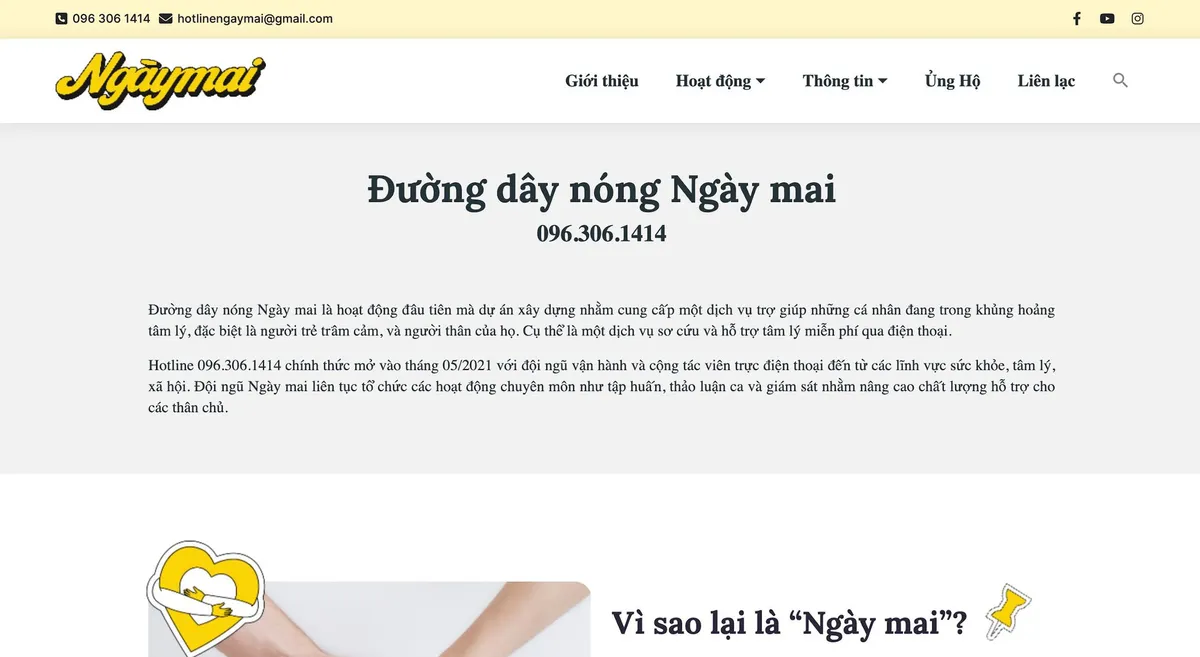Click the Đường dây nóng Ngày mai heading
This screenshot has width=1200, height=657.
600,189
